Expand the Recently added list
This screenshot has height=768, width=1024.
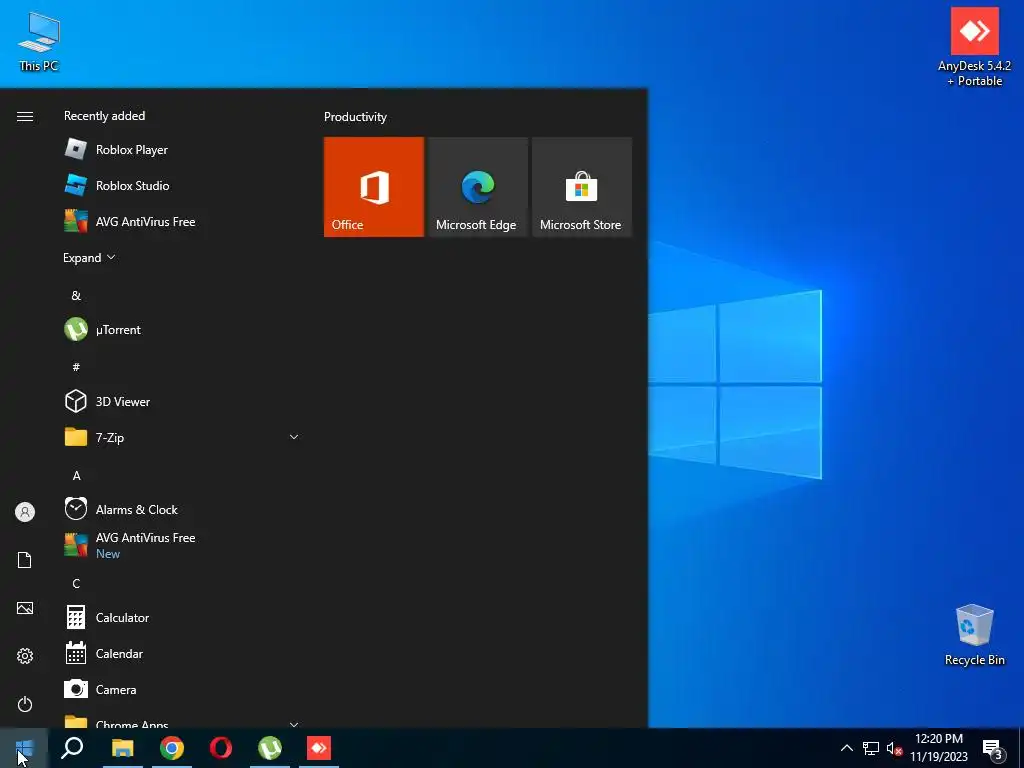[x=89, y=257]
